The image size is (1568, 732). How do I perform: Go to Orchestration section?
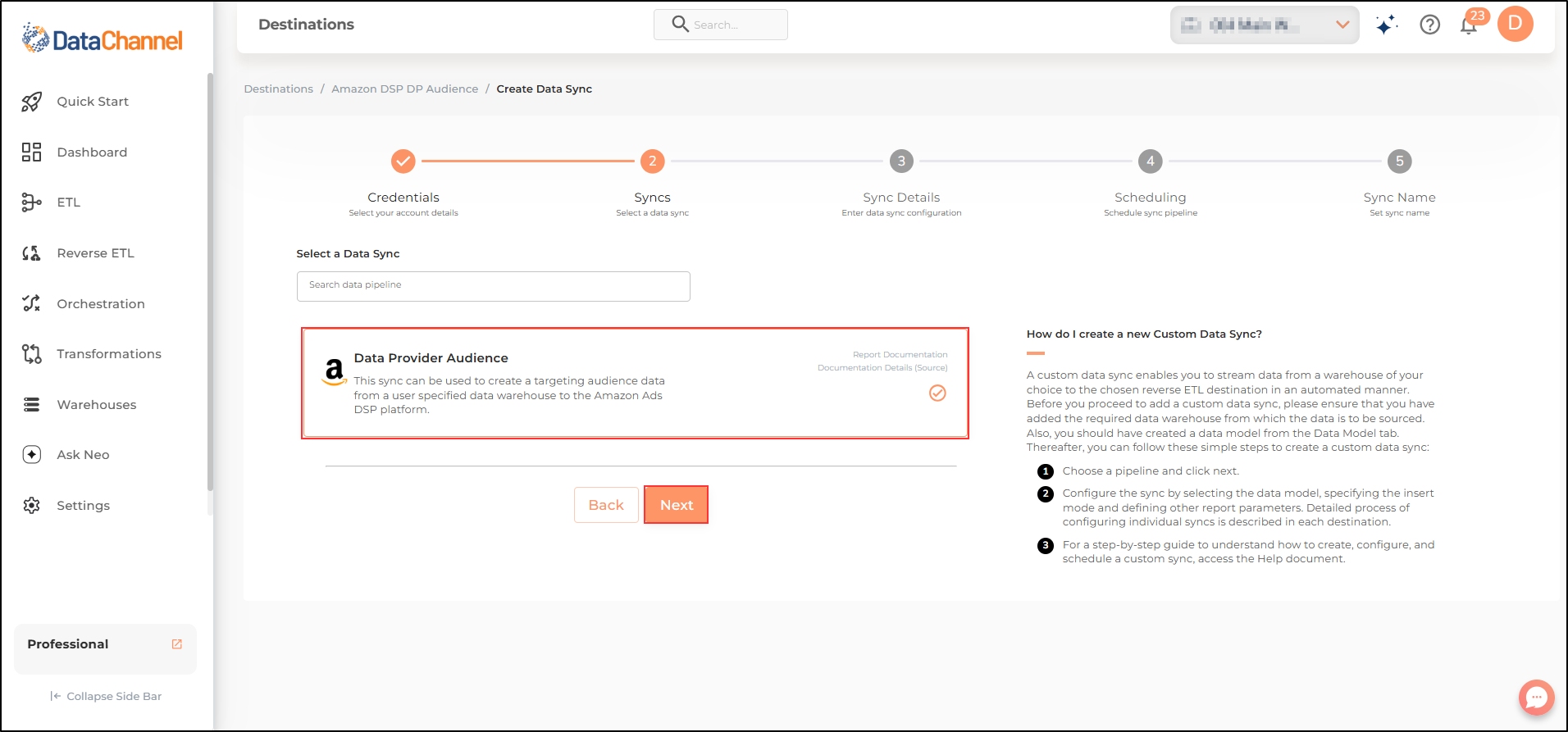(101, 304)
